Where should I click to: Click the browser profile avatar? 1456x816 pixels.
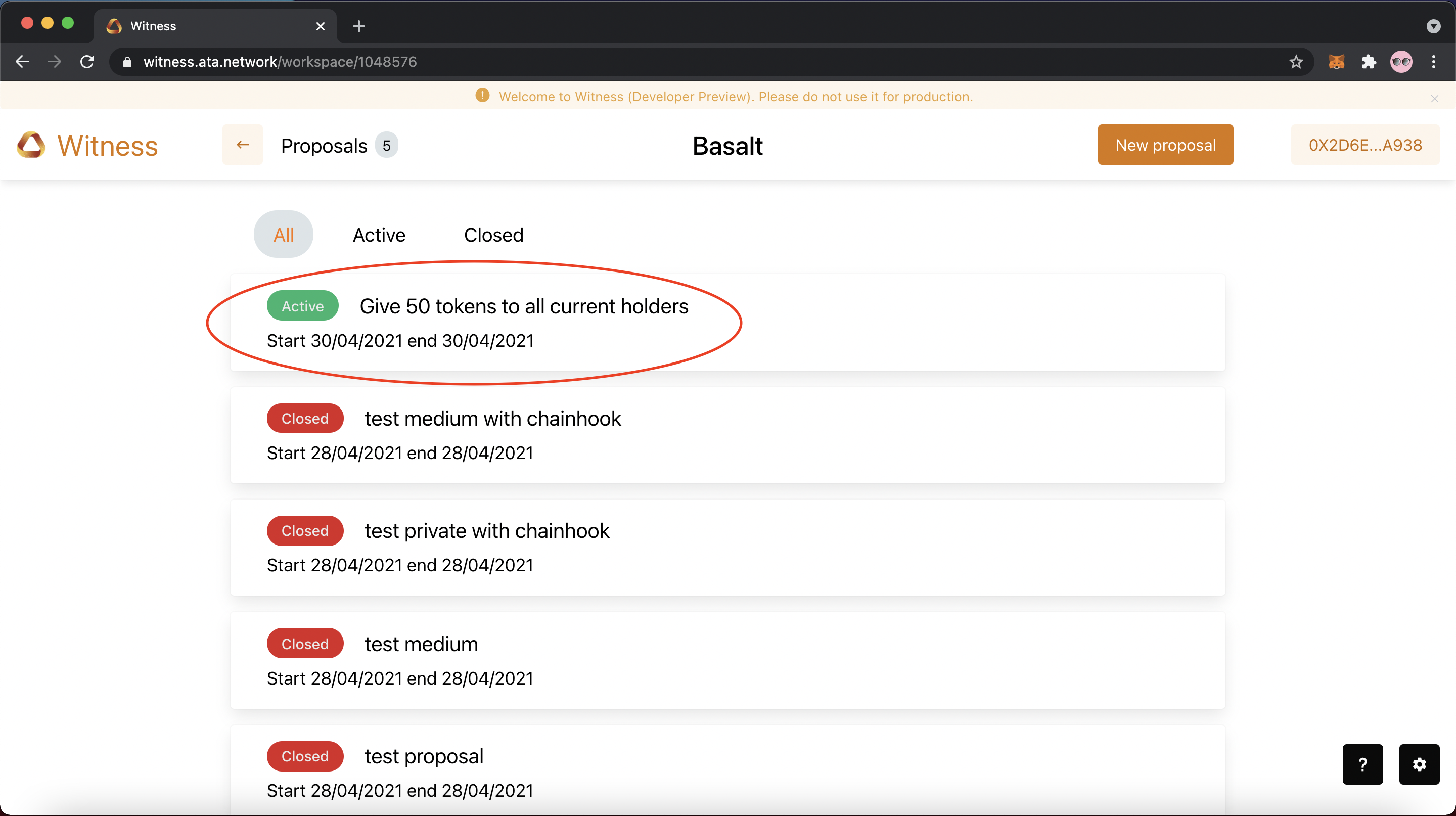[1401, 62]
